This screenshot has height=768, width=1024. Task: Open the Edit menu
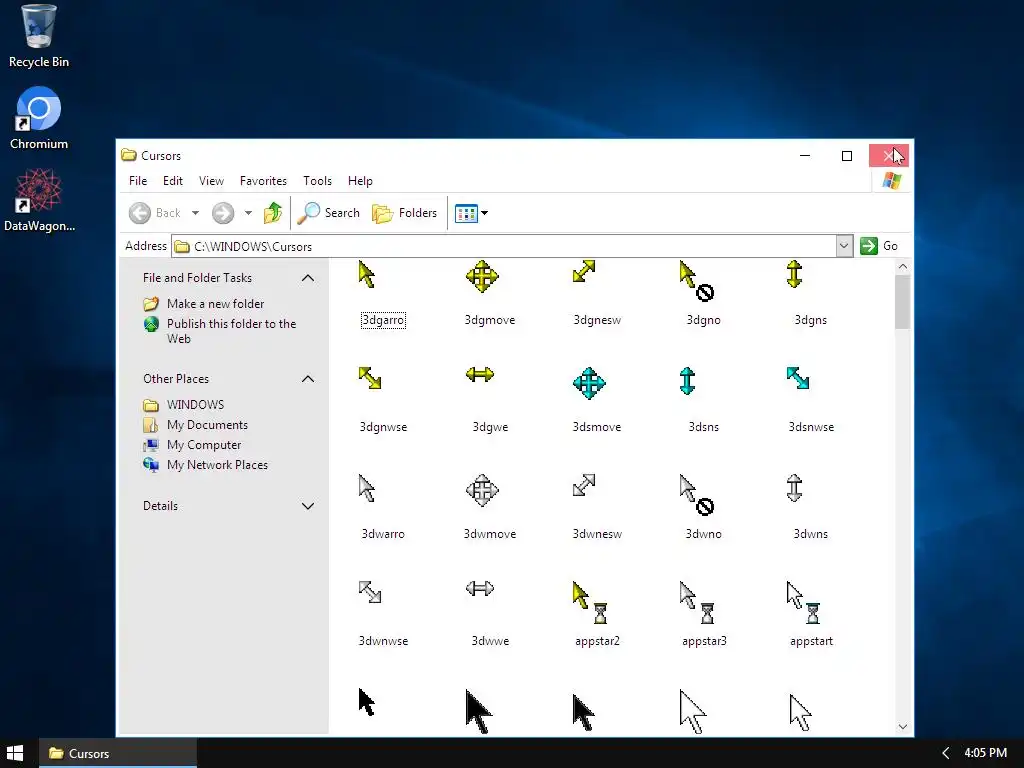click(x=172, y=181)
